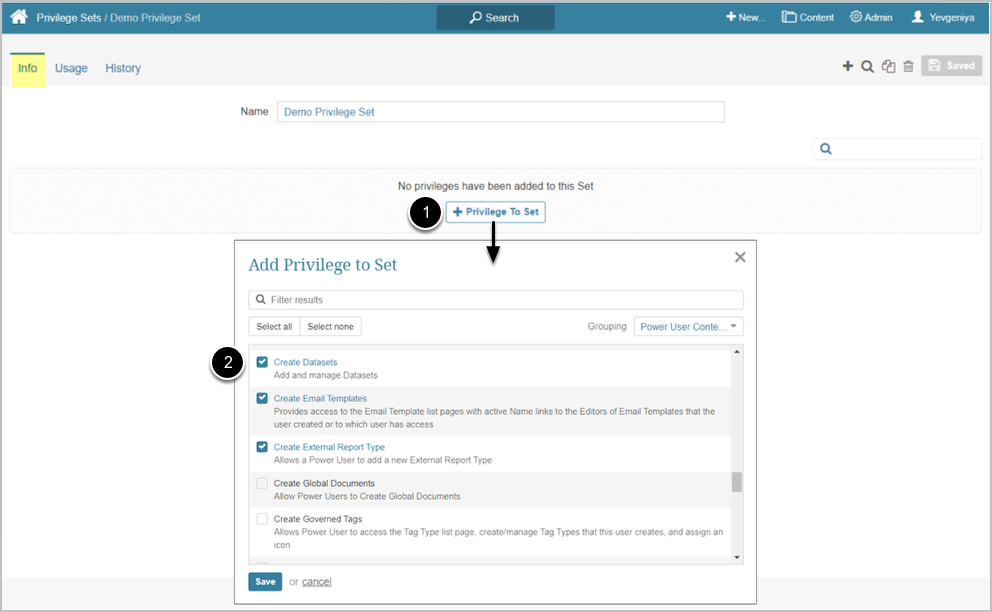This screenshot has height=612, width=992.
Task: Open Yevgeniya user profile menu
Action: [x=943, y=17]
